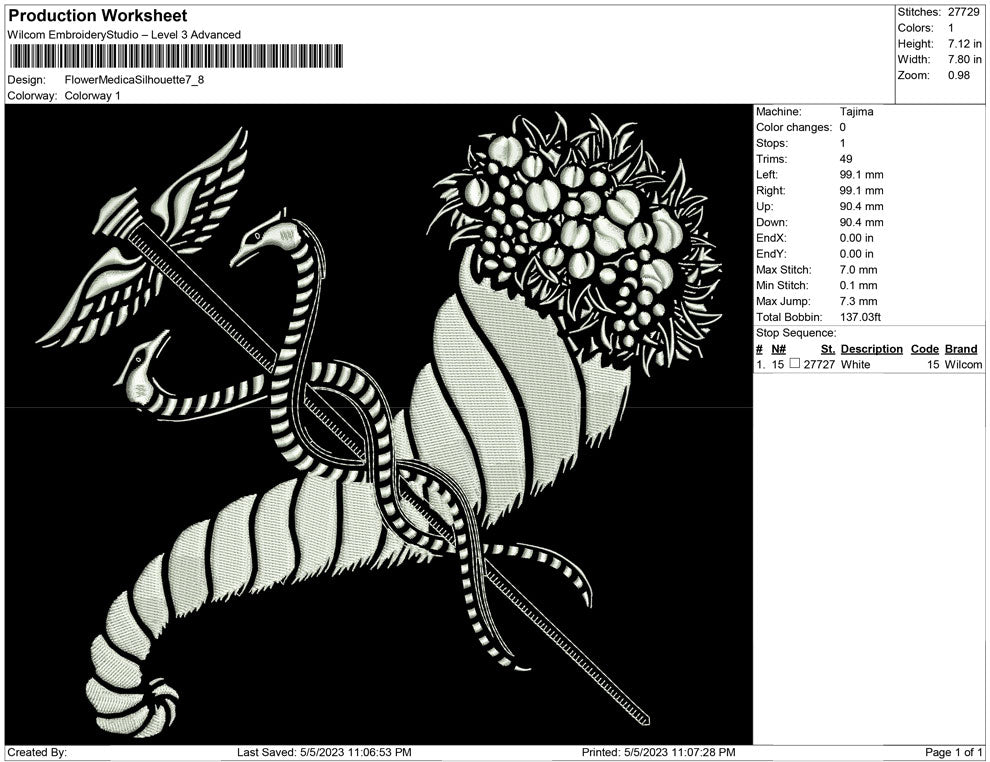Click Up value 90.4 mm
The image size is (990, 762).
[861, 206]
